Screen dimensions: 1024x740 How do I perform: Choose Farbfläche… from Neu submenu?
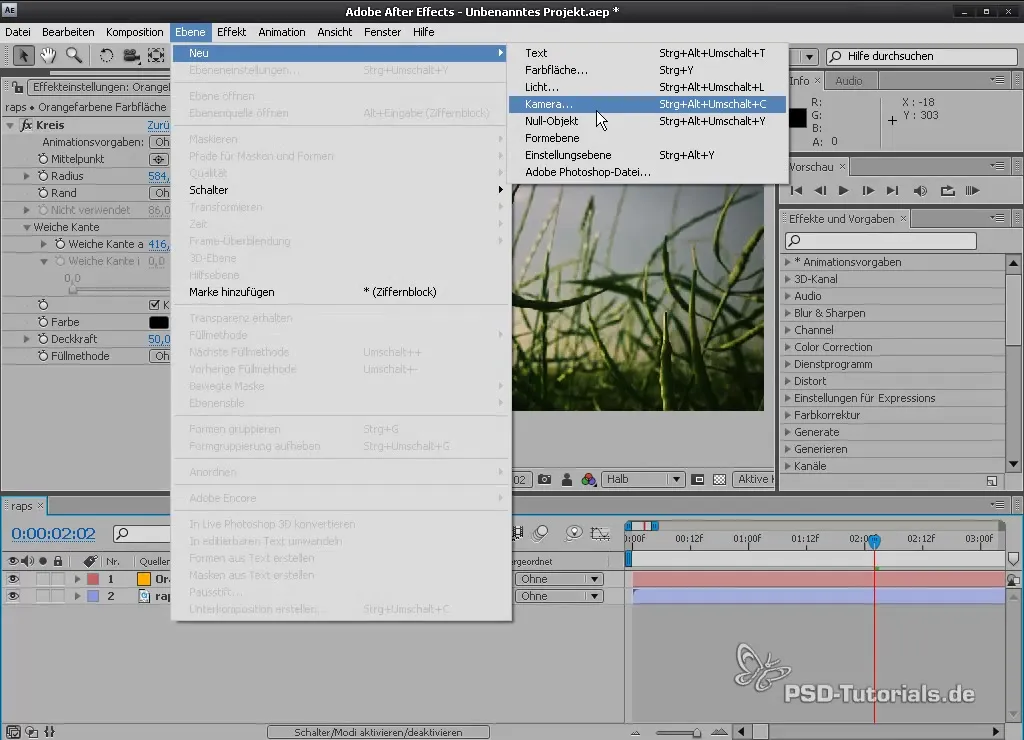coord(647,70)
